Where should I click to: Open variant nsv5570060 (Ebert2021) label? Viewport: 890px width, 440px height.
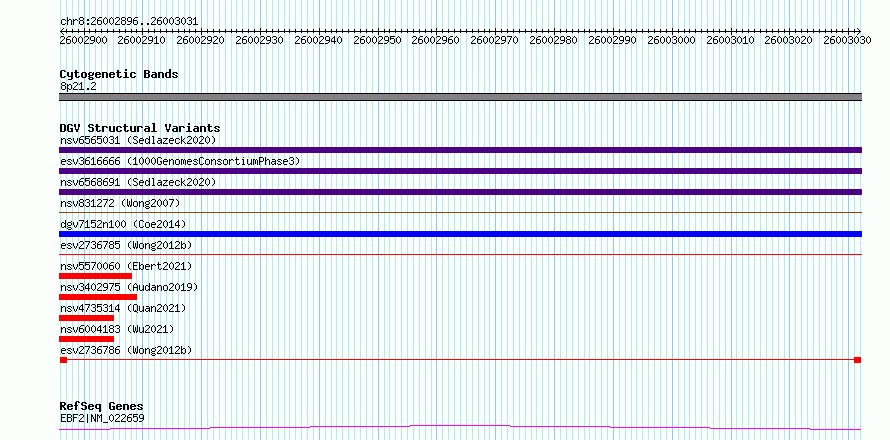[126, 266]
